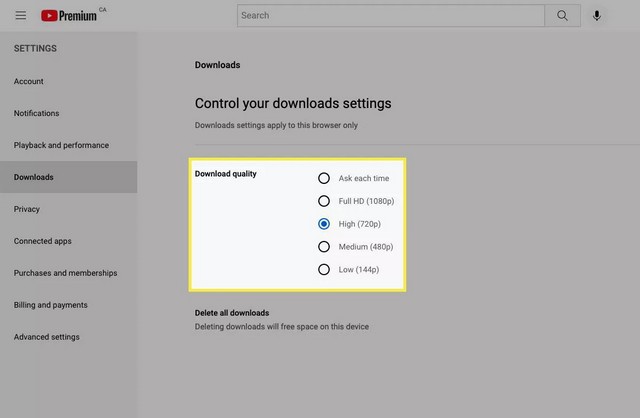Go to YouTube Premium home logo
The height and width of the screenshot is (418, 640).
[69, 16]
